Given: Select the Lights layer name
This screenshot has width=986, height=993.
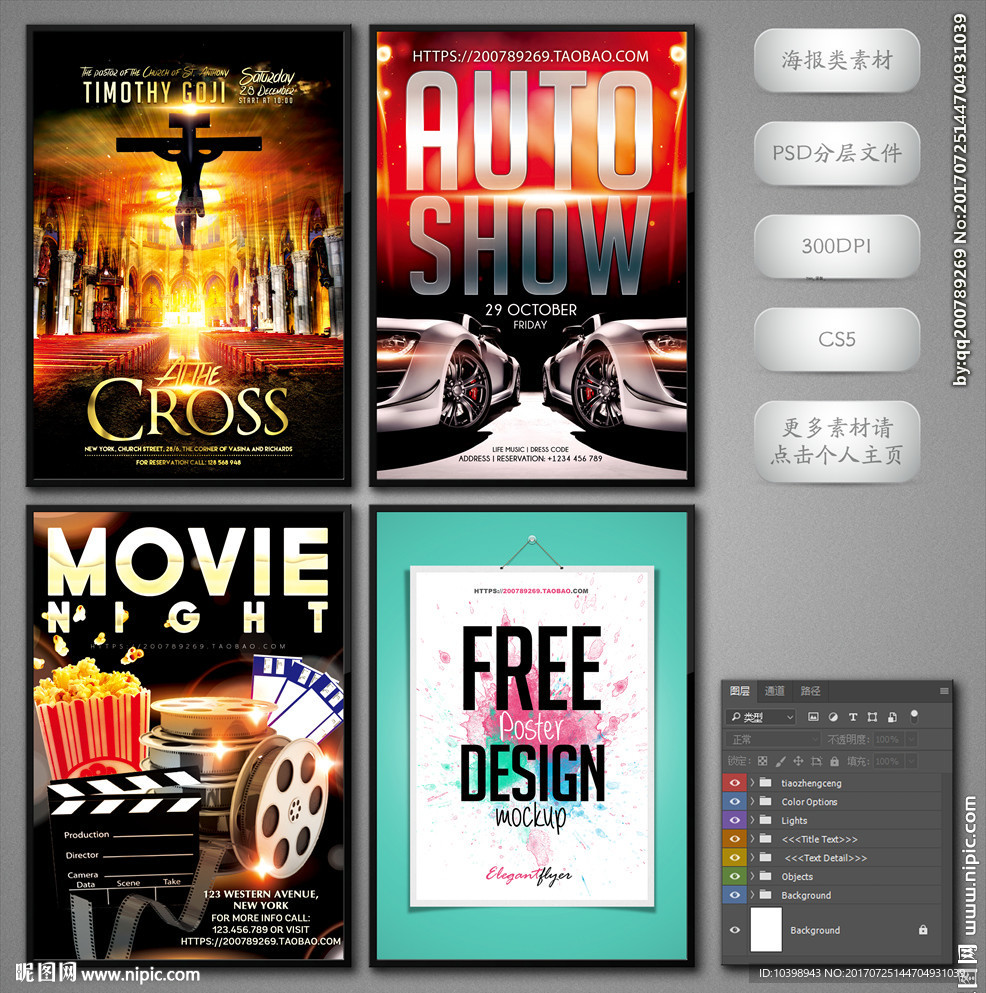Looking at the screenshot, I should tap(794, 820).
